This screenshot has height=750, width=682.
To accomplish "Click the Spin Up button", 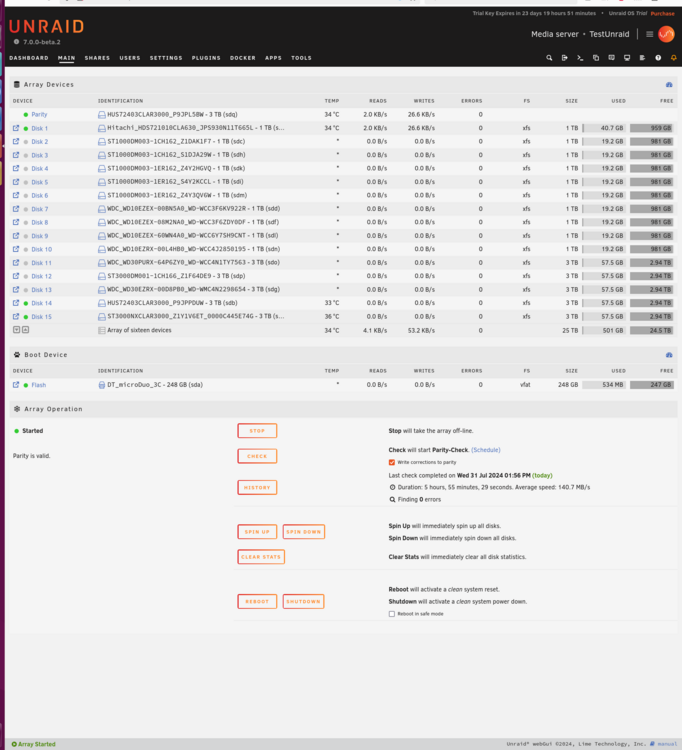I will point(257,531).
